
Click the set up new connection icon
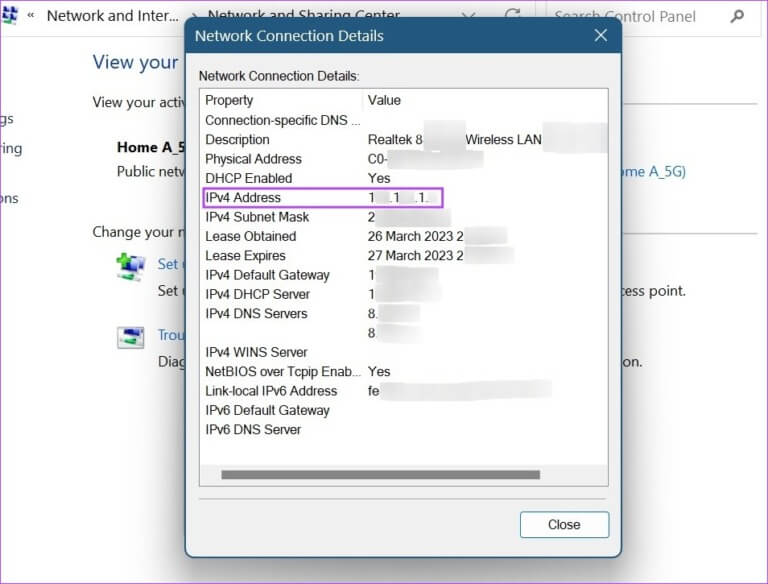tap(130, 267)
